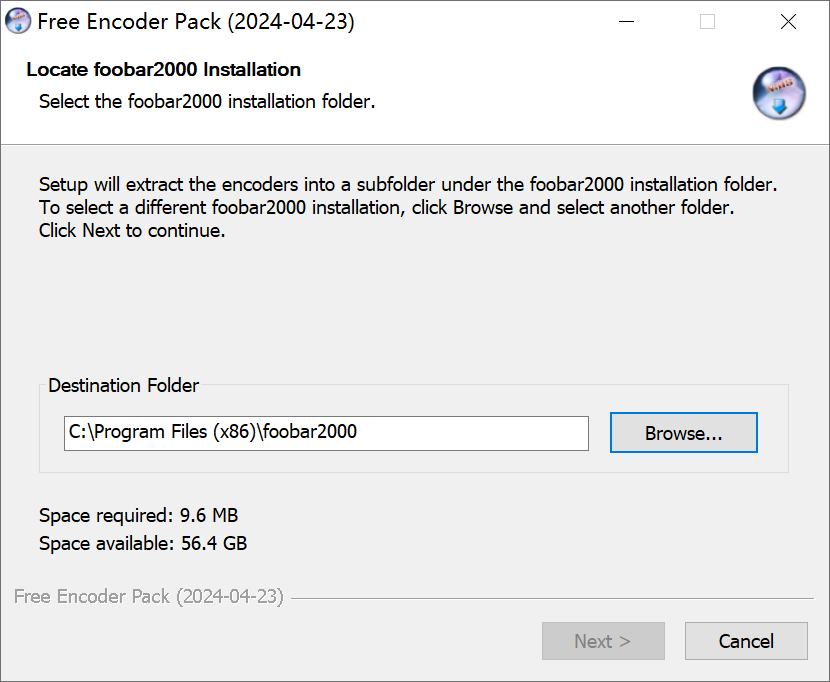The height and width of the screenshot is (682, 830).
Task: Click the installer icon in the title bar
Action: 19,22
